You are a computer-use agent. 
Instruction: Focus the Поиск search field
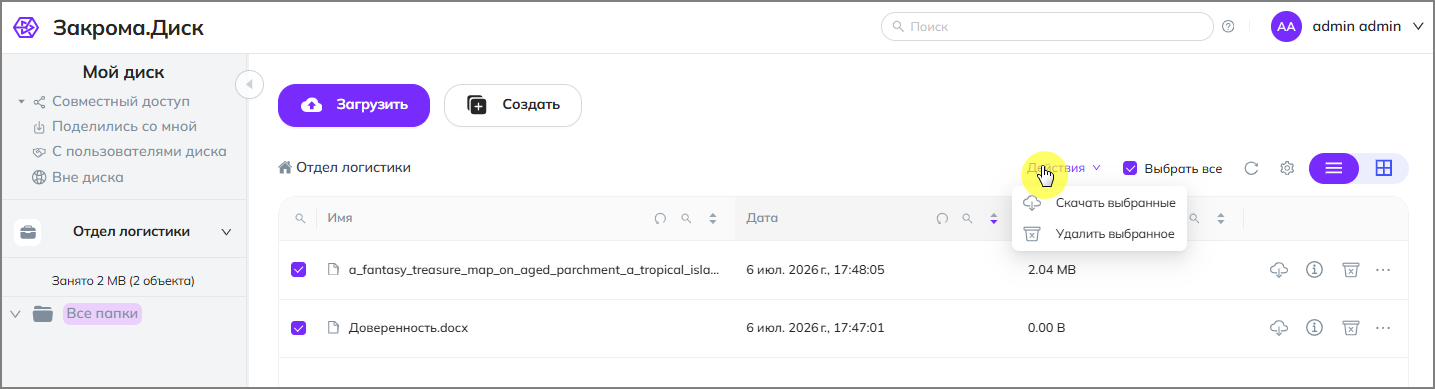1047,27
